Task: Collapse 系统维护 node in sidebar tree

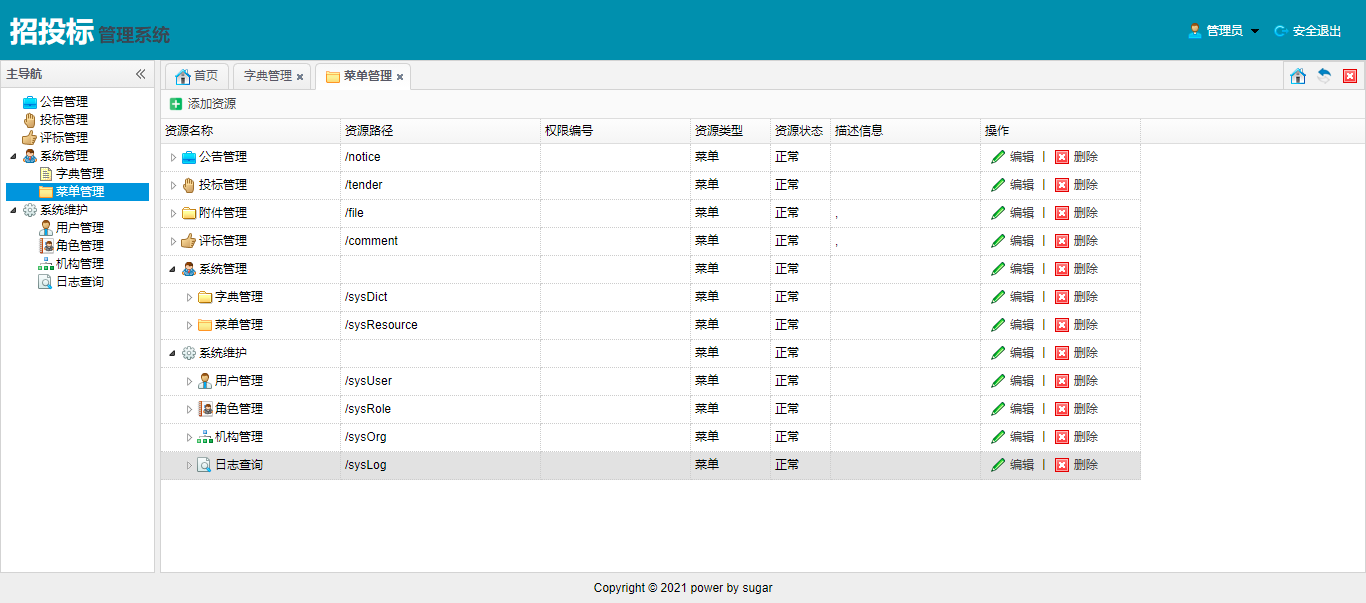Action: (x=13, y=210)
